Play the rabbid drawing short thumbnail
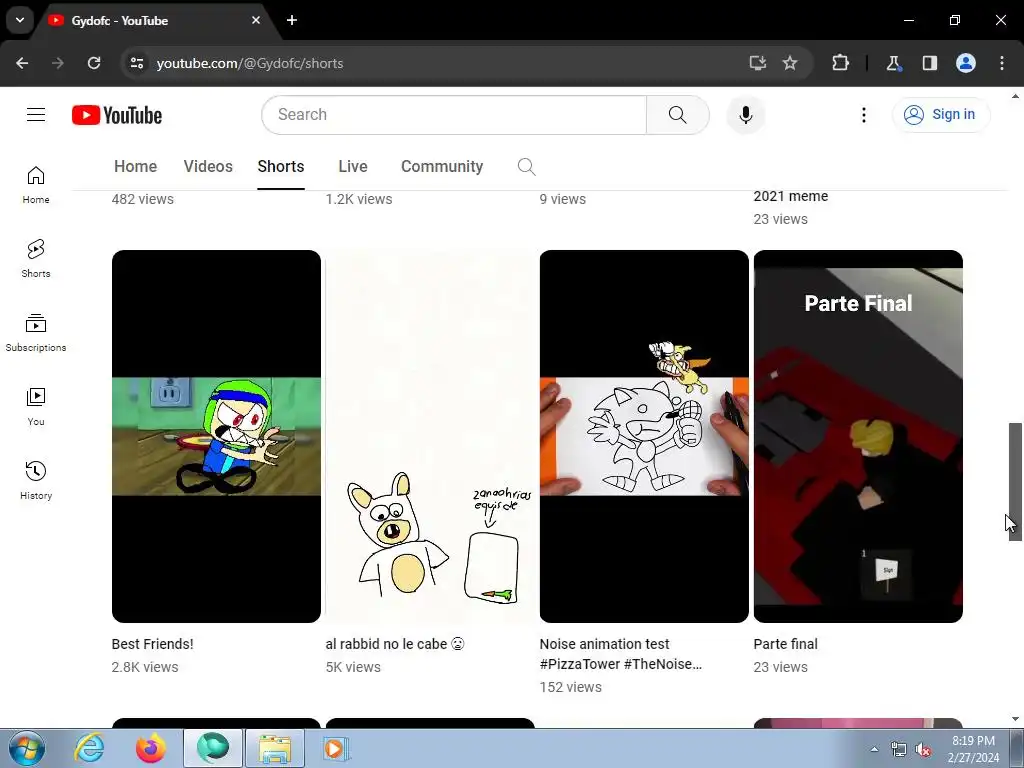Viewport: 1024px width, 768px height. point(430,436)
